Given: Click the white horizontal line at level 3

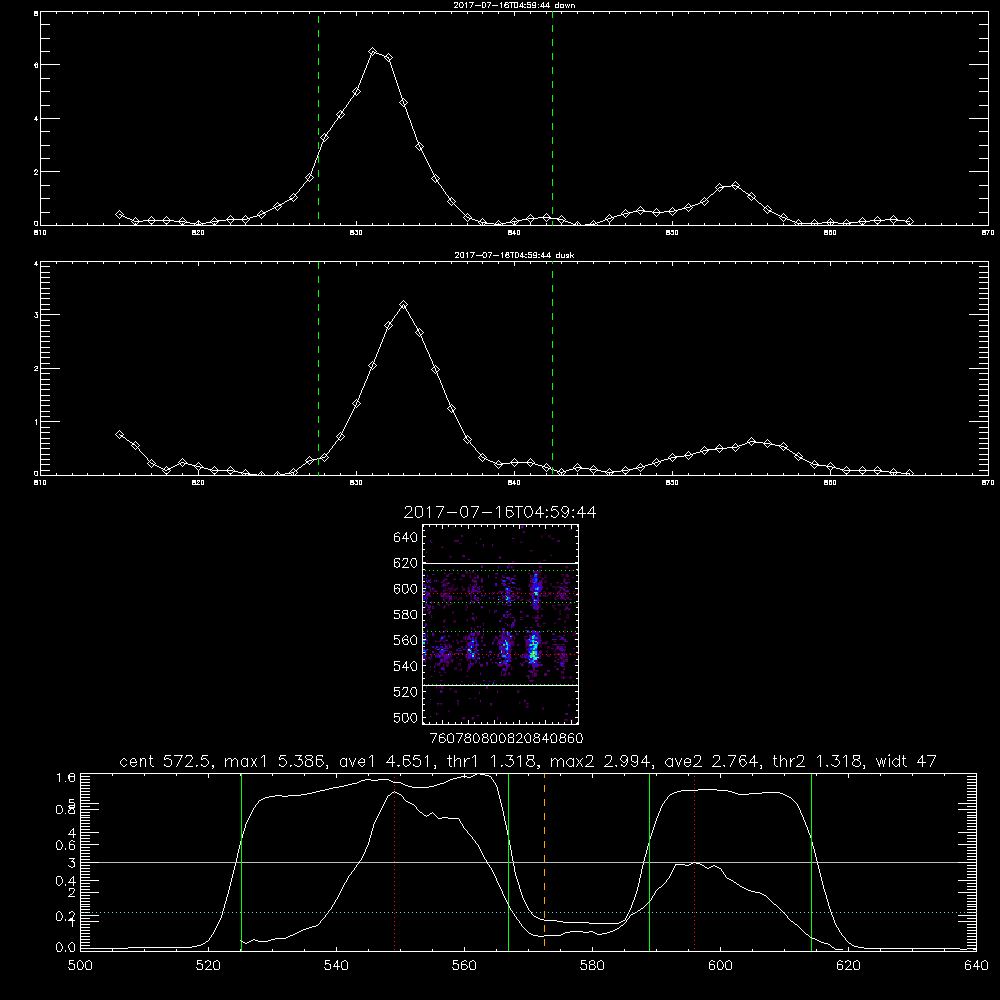Looking at the screenshot, I should point(528,862).
